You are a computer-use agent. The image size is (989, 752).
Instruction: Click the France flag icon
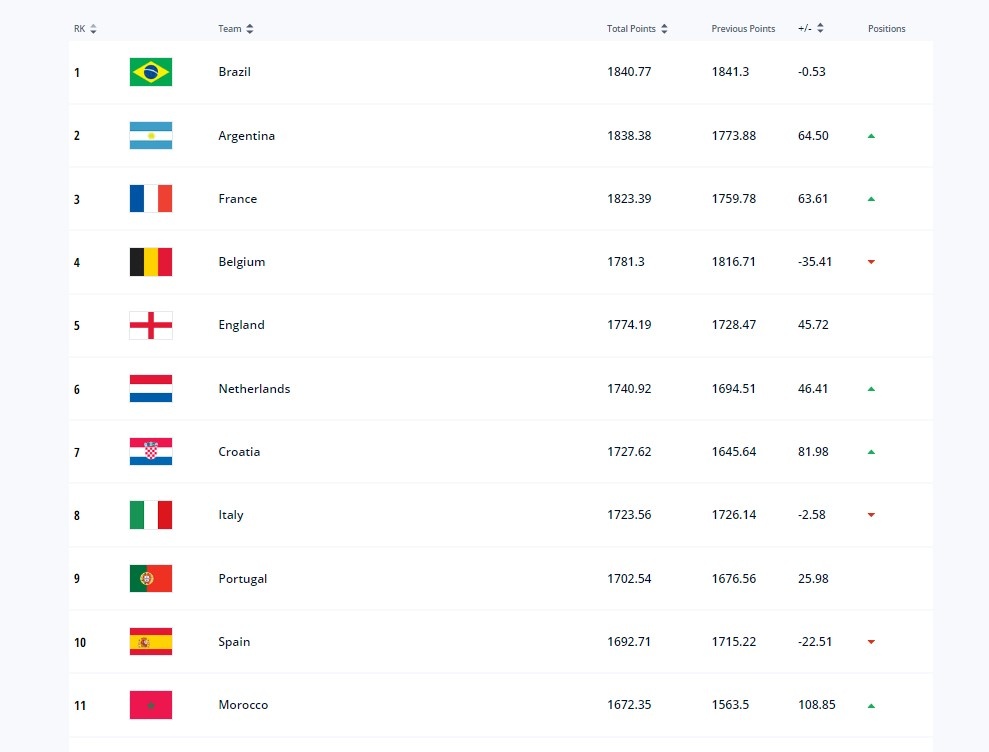(151, 199)
